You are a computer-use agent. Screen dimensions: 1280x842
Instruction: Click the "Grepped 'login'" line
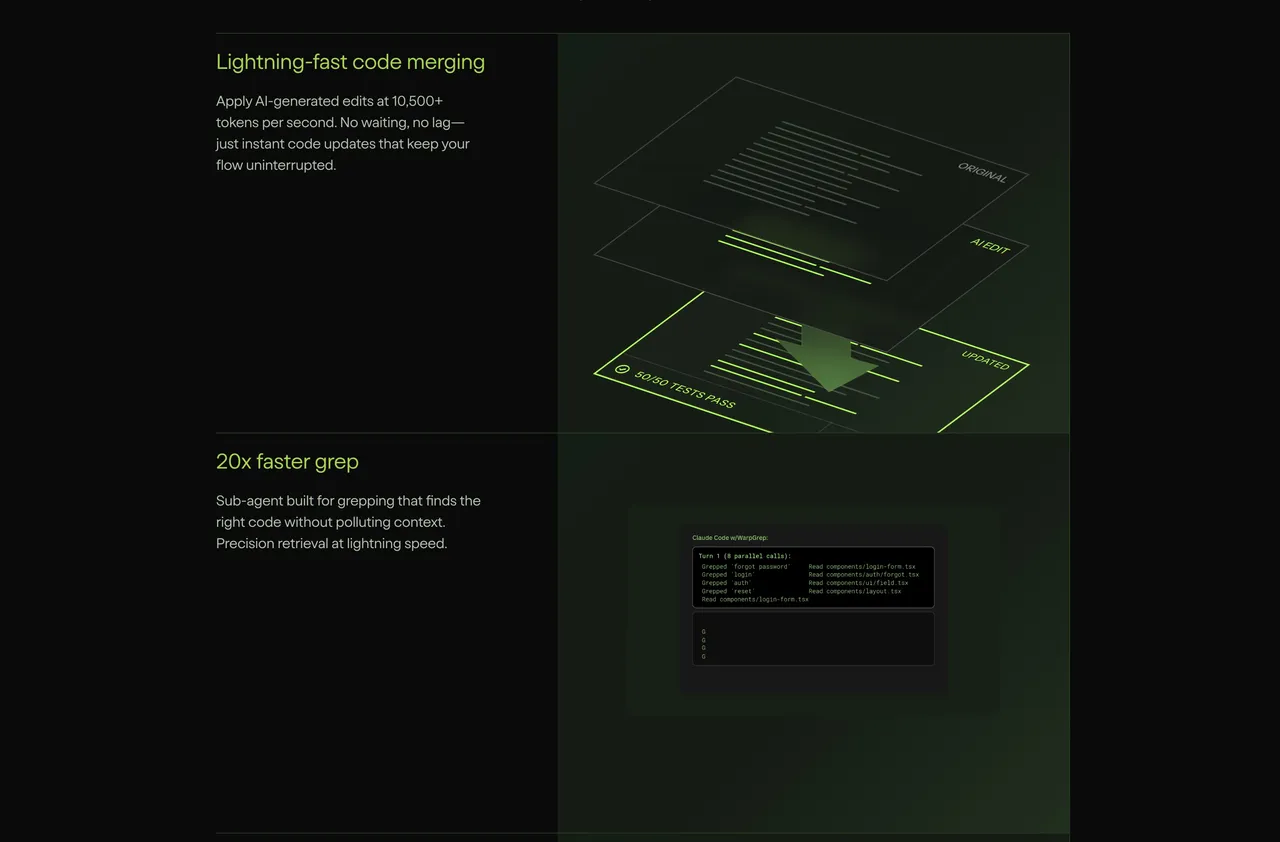coord(728,575)
